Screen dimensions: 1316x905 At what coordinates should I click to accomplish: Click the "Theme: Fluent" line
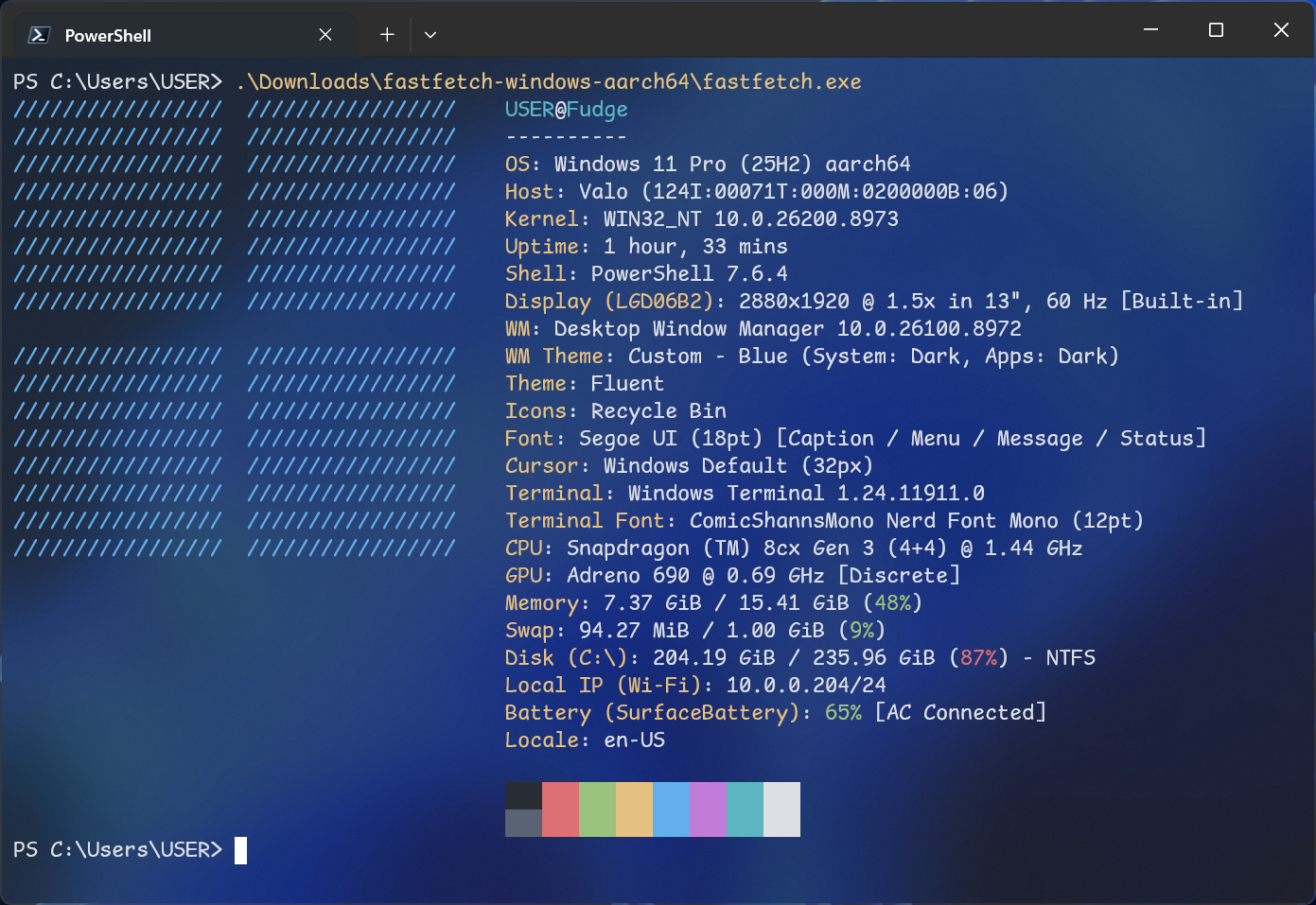(585, 384)
